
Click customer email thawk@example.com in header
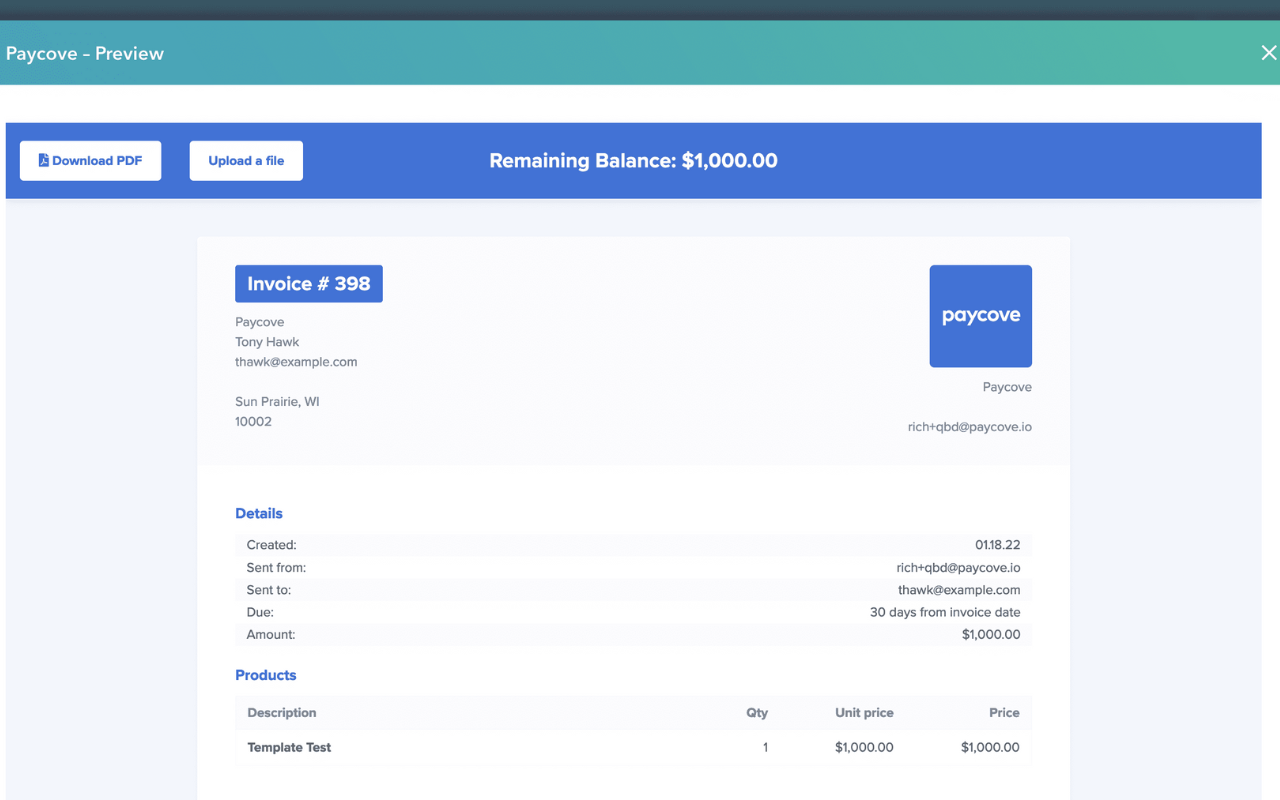296,362
